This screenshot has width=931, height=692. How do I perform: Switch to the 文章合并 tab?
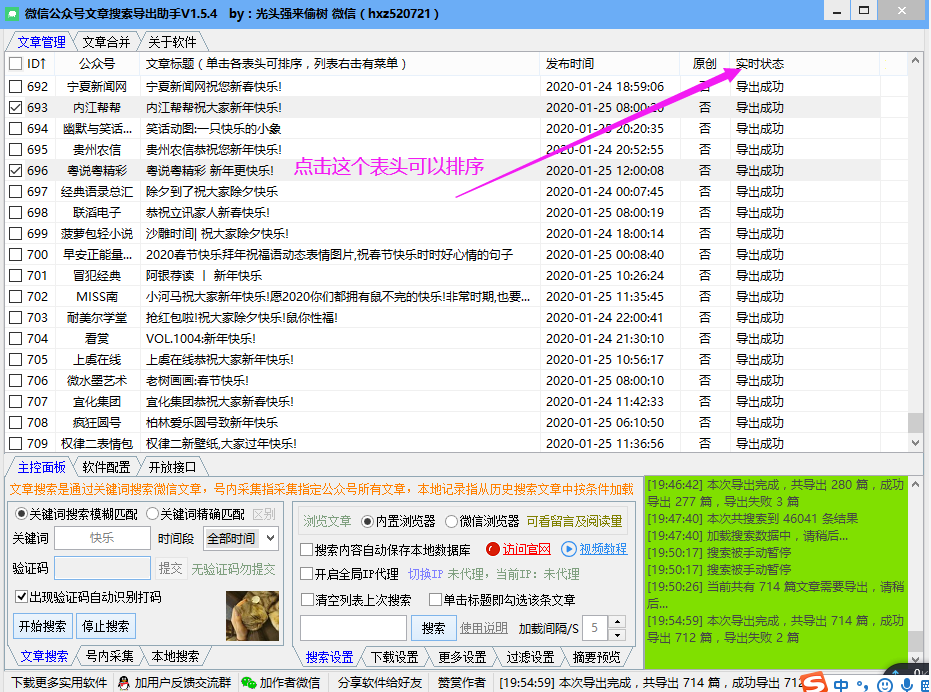click(x=106, y=42)
